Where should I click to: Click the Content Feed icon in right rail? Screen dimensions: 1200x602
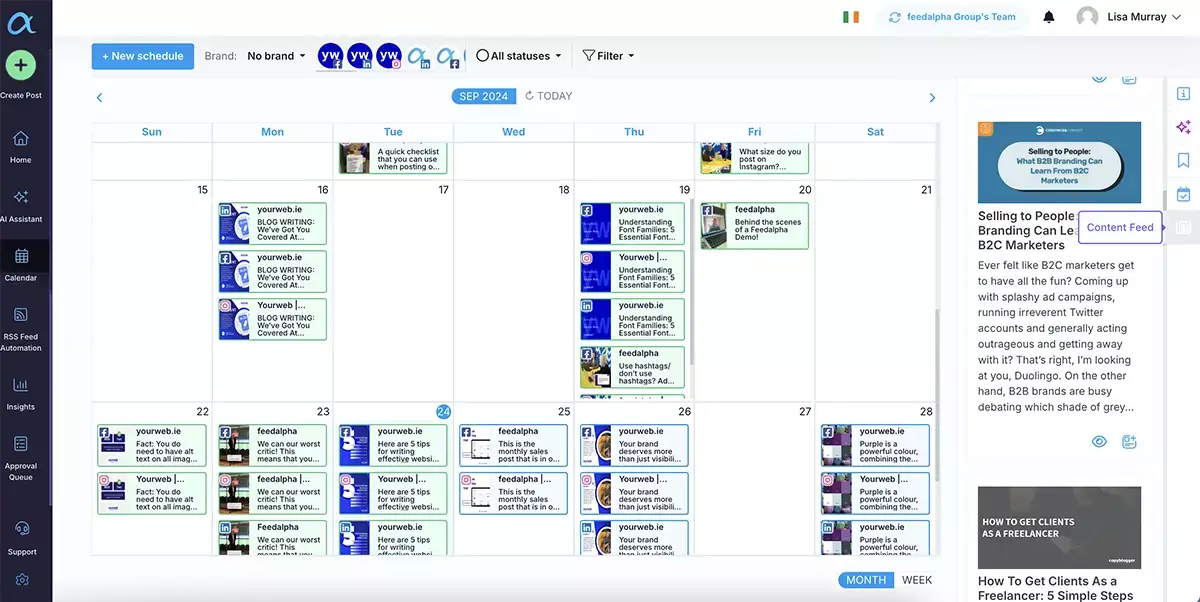click(1184, 227)
